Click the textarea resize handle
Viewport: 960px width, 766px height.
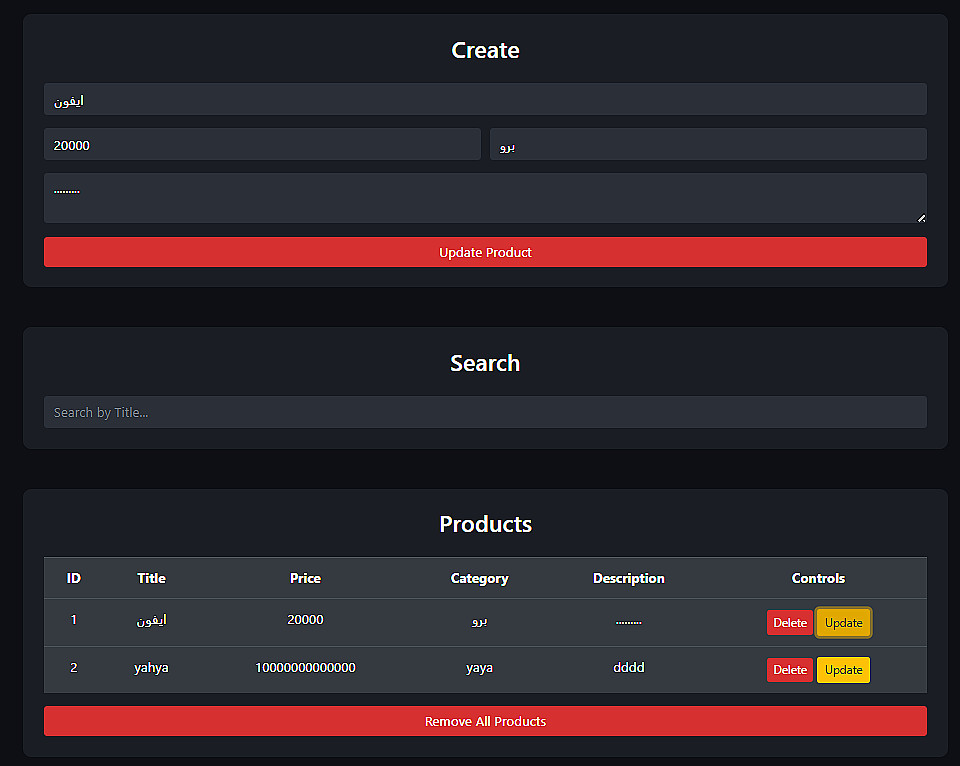coord(921,218)
